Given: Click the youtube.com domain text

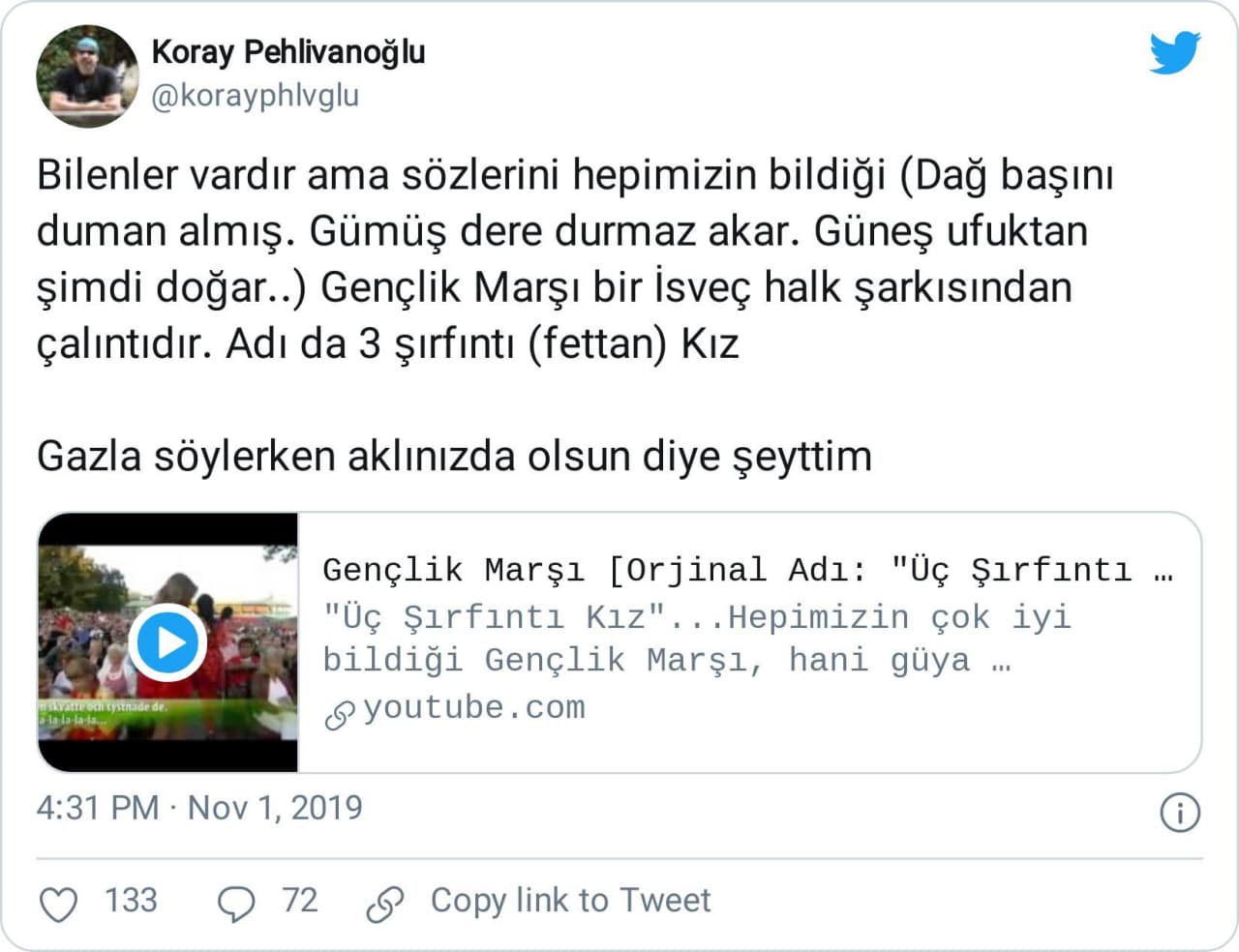Looking at the screenshot, I should tap(474, 708).
